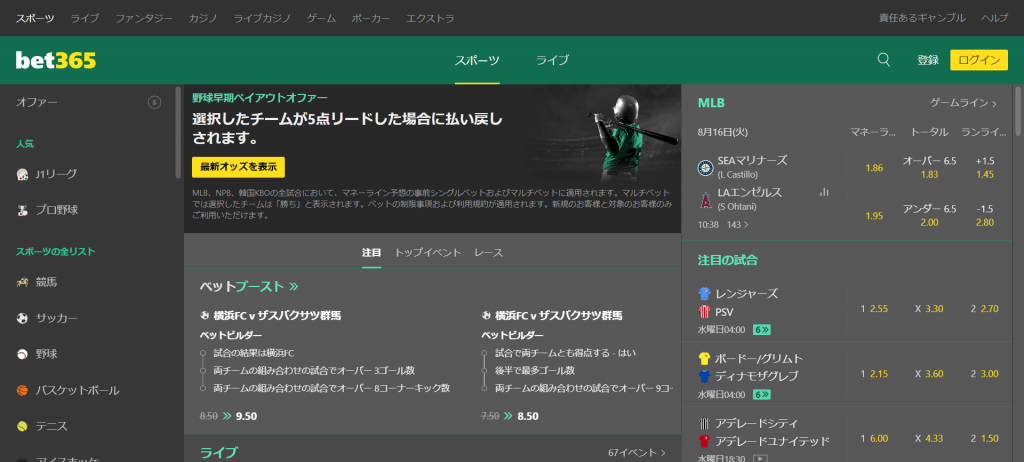This screenshot has height=462, width=1024.
Task: Select the 9.50 boosted odds
Action: pyautogui.click(x=246, y=416)
